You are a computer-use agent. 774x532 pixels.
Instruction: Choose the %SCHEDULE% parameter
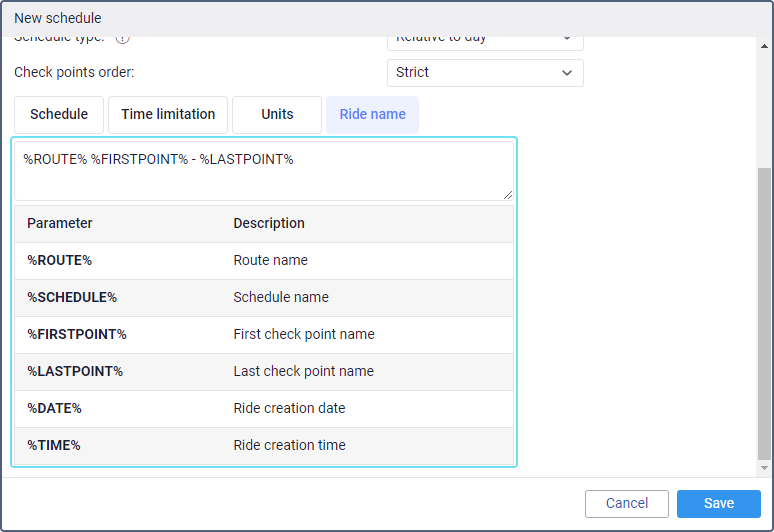[72, 298]
